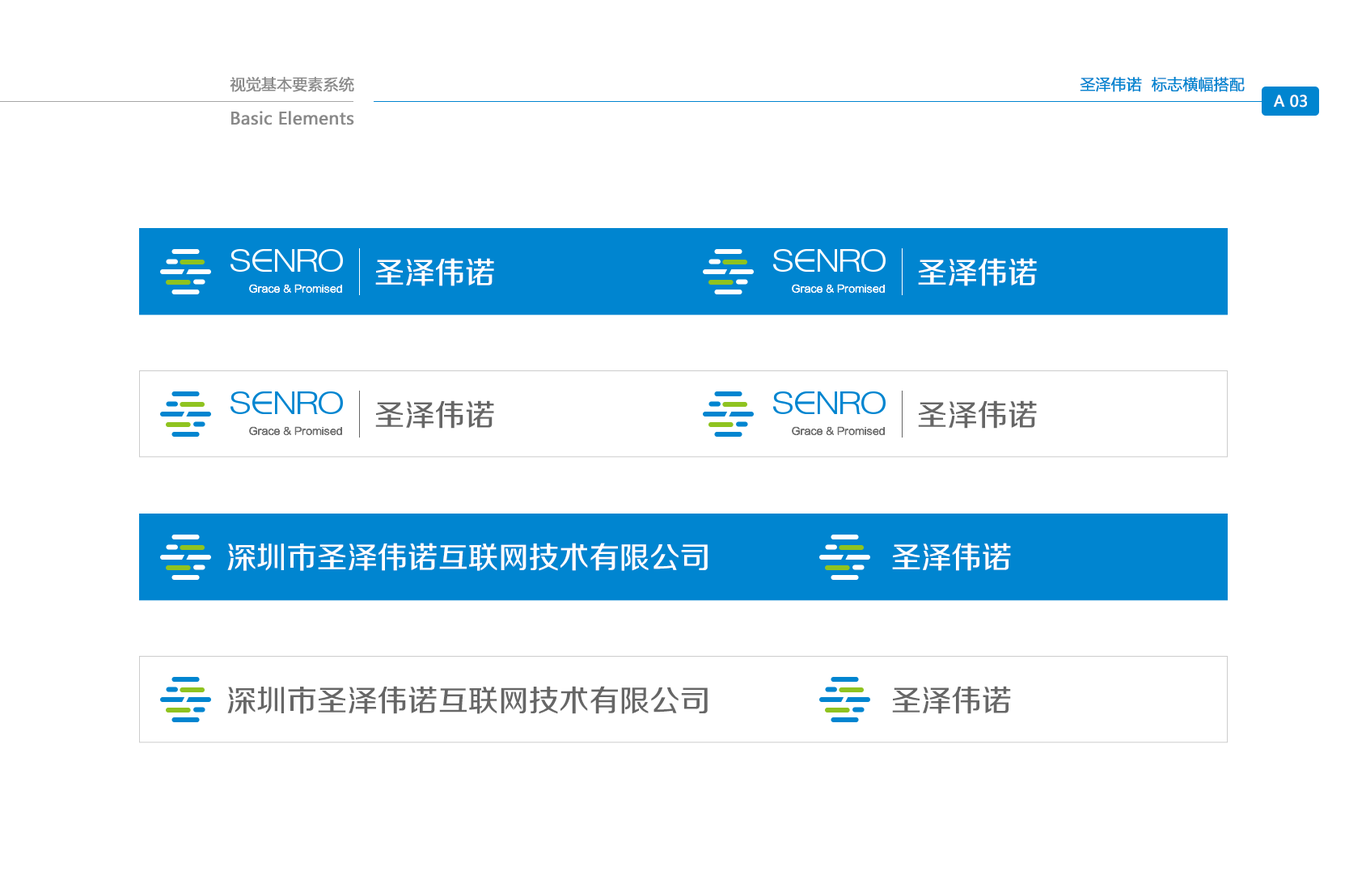Click the blue striped logo mark on the left of the first white banner
The image size is (1366, 888).
click(185, 414)
